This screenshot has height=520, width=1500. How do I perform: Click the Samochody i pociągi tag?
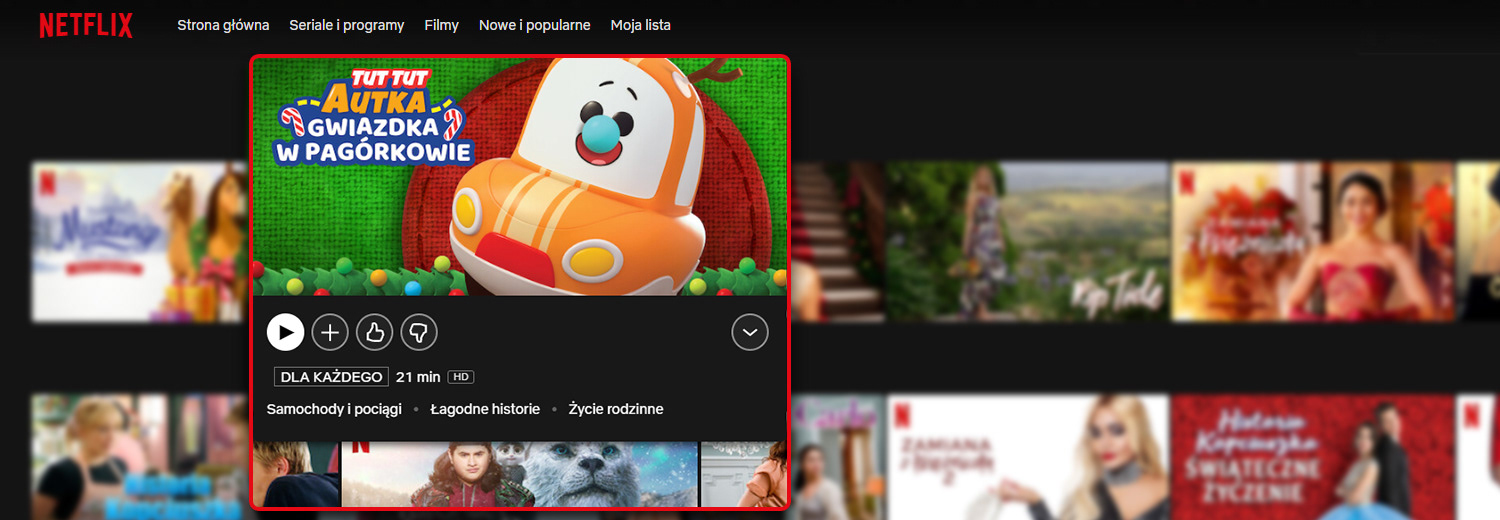[x=334, y=409]
